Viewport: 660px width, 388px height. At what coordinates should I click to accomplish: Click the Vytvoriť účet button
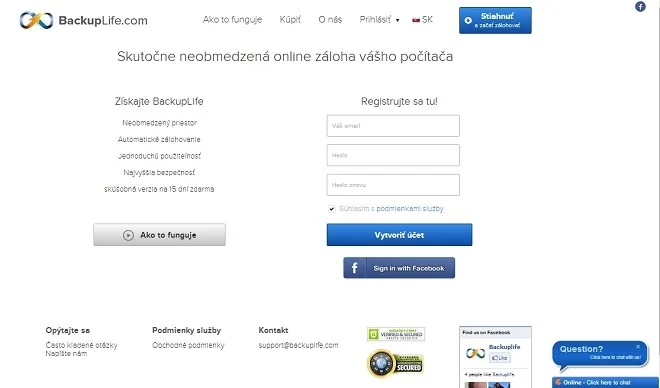(x=399, y=235)
